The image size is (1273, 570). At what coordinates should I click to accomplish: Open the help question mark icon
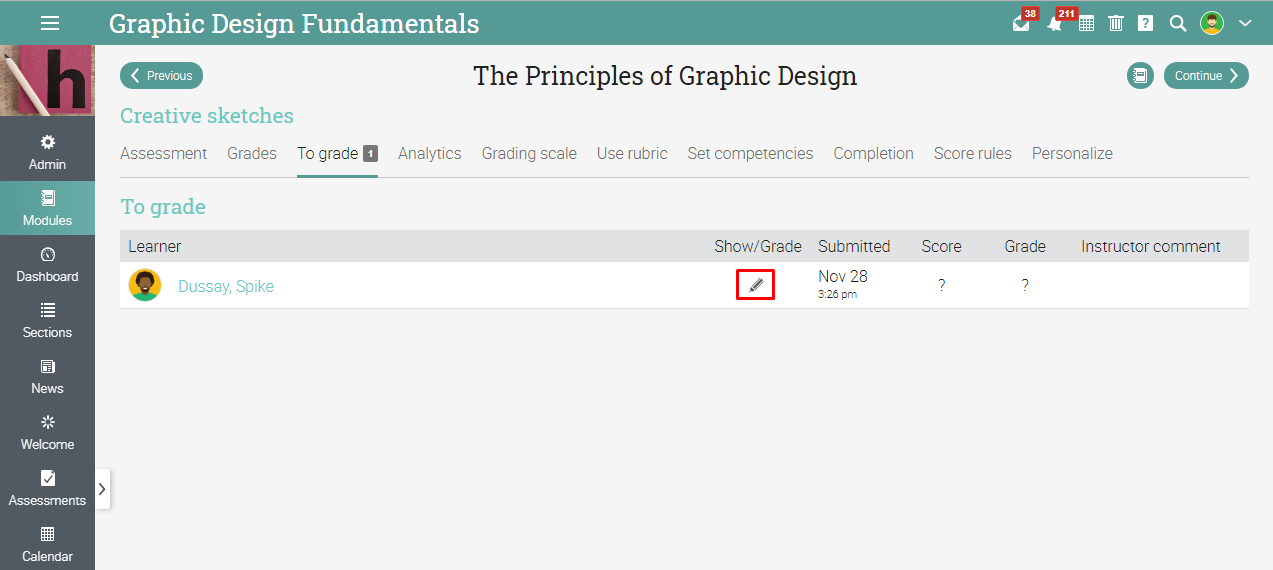pyautogui.click(x=1146, y=23)
